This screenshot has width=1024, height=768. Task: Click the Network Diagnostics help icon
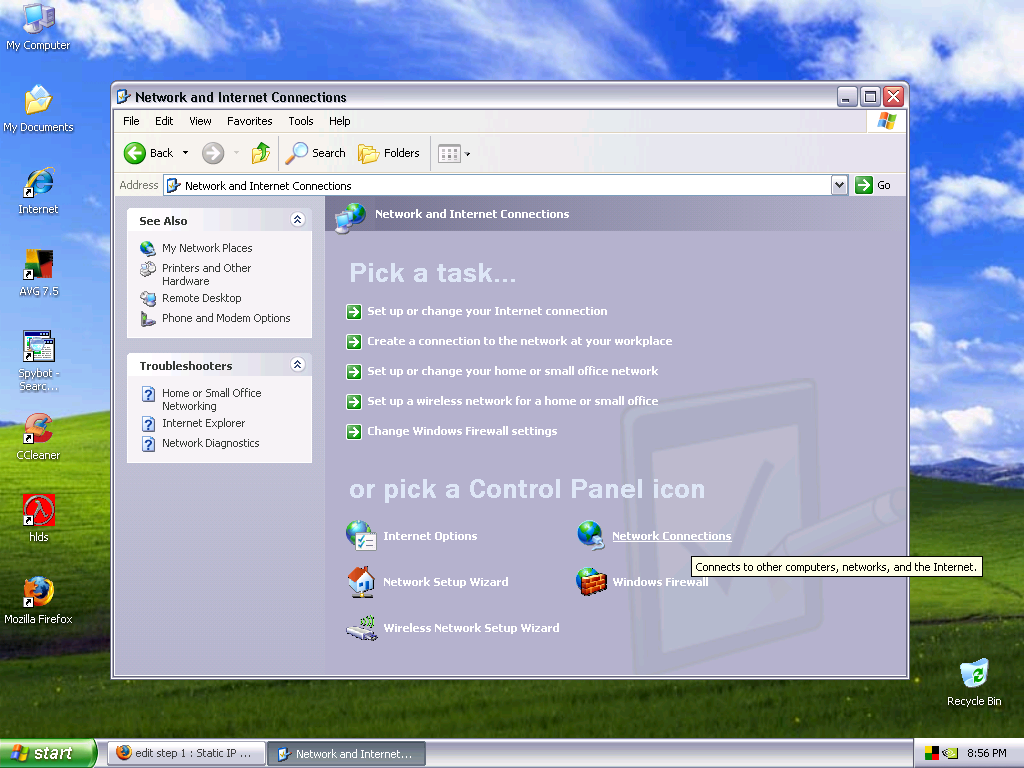[x=148, y=444]
